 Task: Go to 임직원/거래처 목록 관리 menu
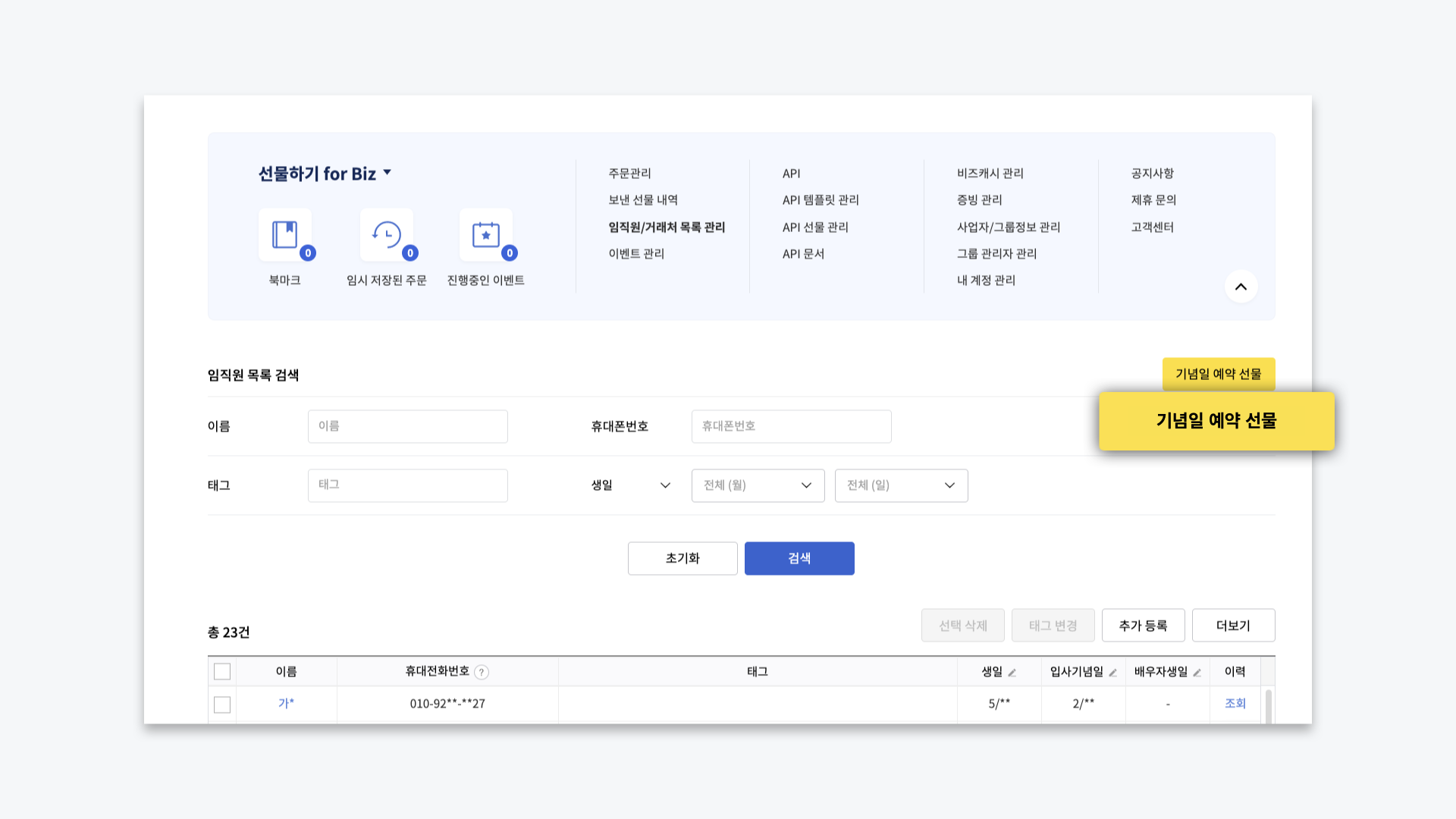667,227
